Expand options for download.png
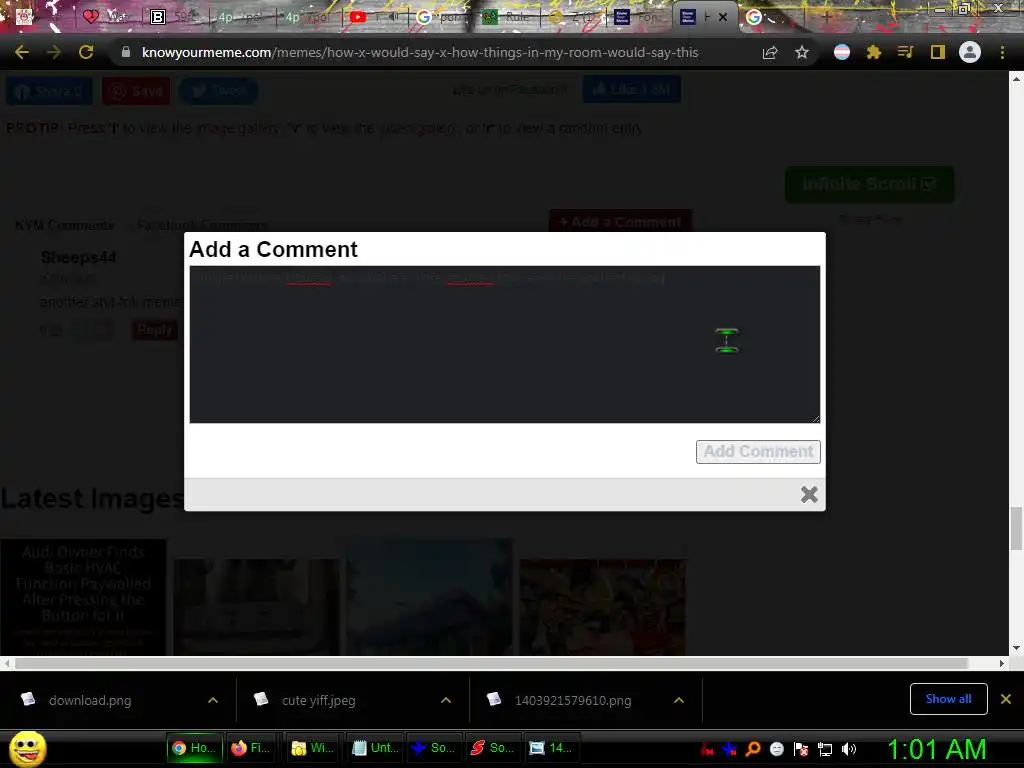1024x768 pixels. click(x=213, y=700)
